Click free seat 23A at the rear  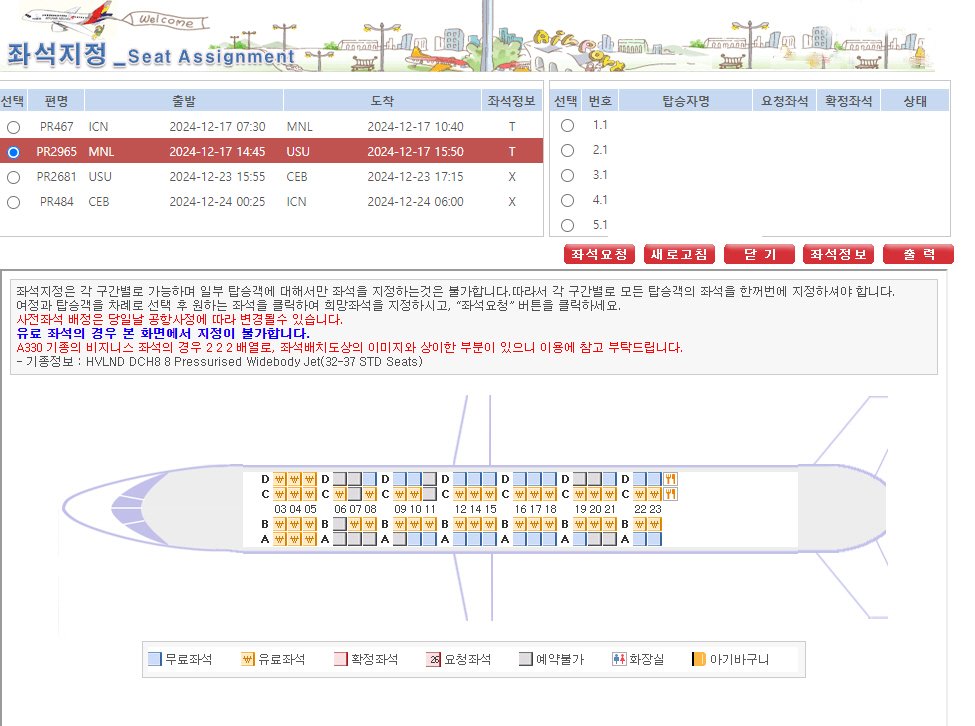coord(655,539)
